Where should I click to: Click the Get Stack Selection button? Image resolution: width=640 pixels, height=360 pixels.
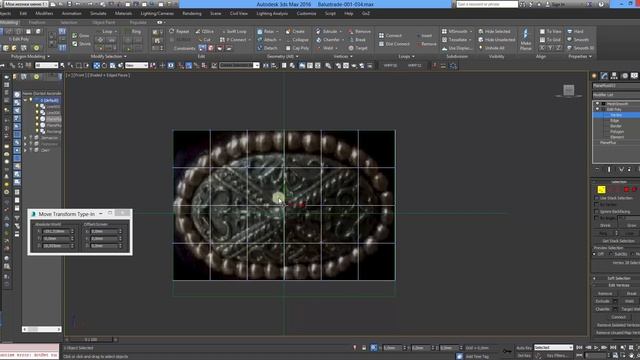point(617,241)
